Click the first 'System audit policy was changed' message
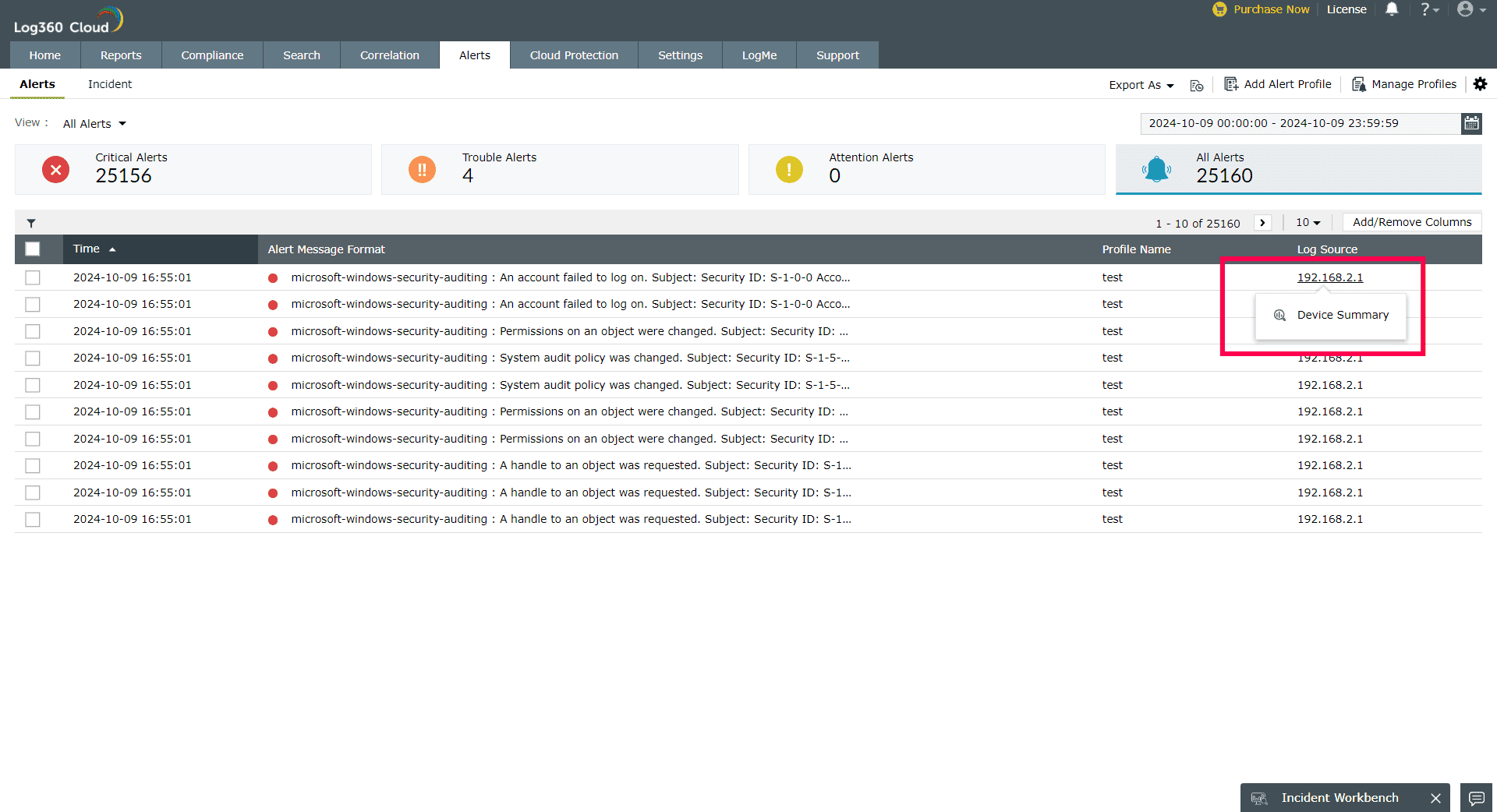This screenshot has height=812, width=1497. (x=571, y=358)
